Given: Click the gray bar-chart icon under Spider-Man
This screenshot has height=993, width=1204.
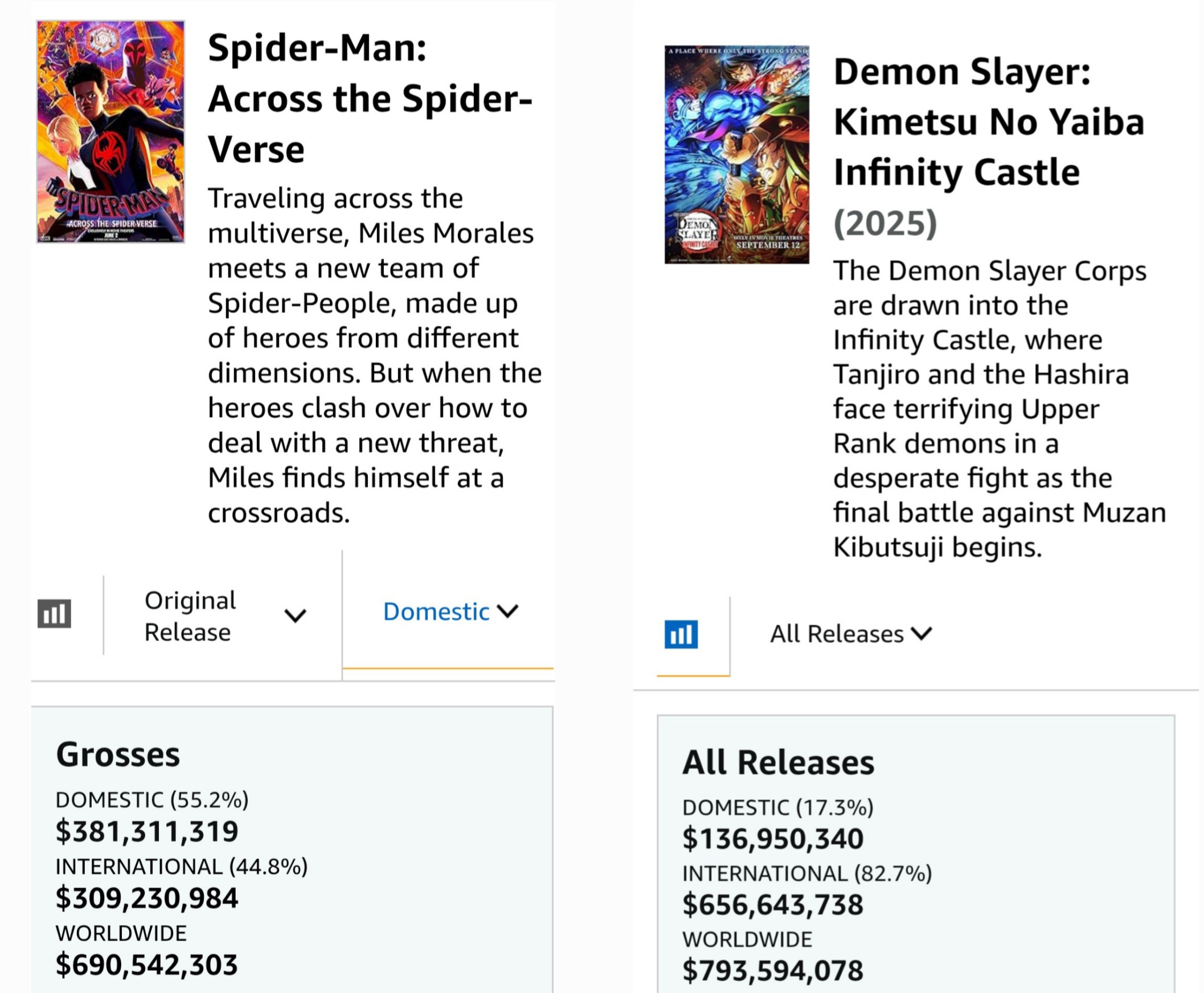Looking at the screenshot, I should point(54,613).
